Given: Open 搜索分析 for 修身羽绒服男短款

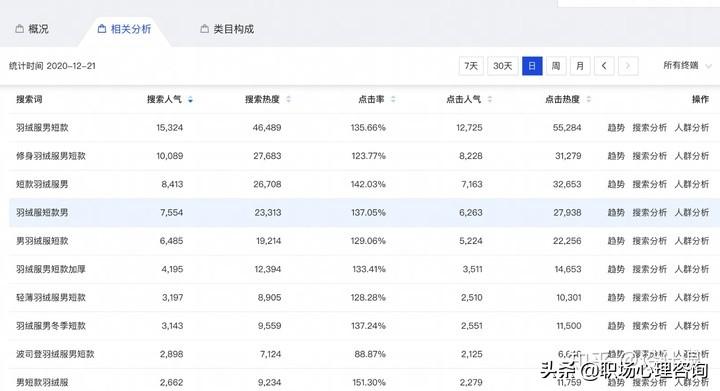Looking at the screenshot, I should (x=649, y=156).
